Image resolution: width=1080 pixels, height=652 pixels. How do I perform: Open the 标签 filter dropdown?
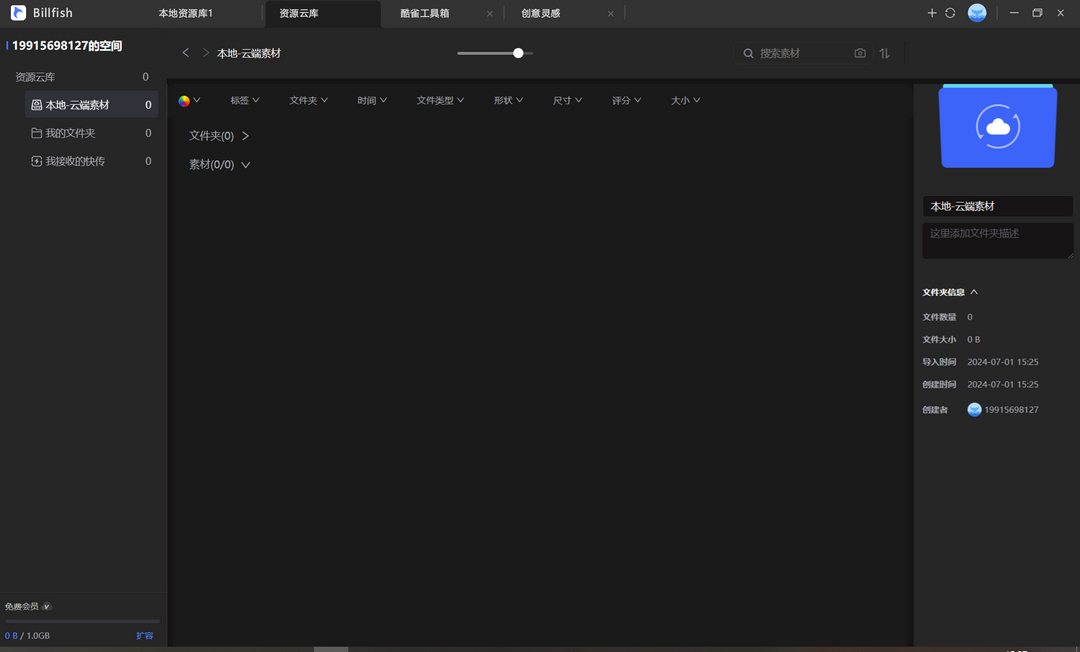pyautogui.click(x=243, y=100)
